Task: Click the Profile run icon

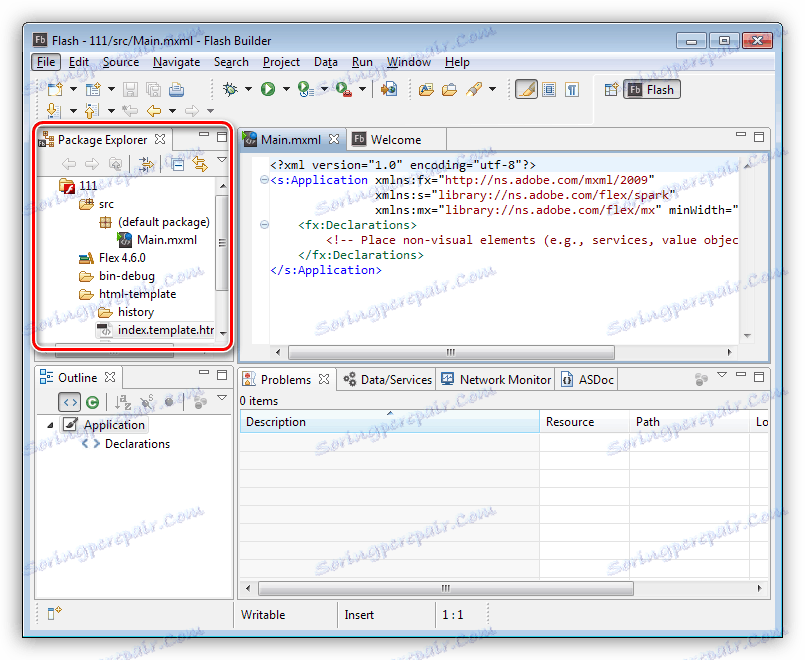Action: tap(305, 89)
